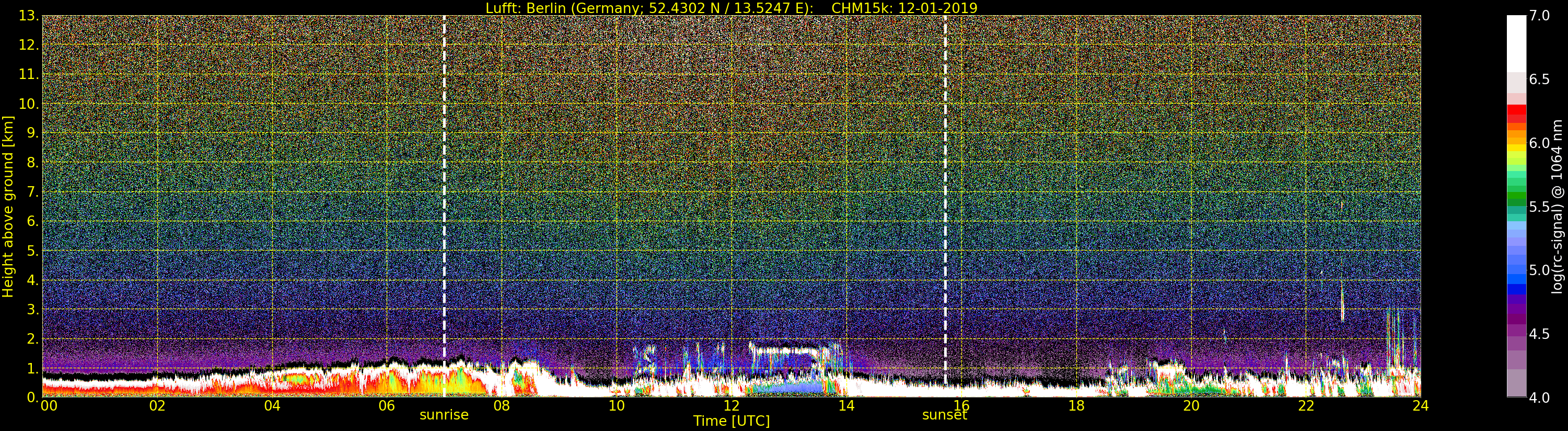Click height axis tick '10.'

(29, 104)
